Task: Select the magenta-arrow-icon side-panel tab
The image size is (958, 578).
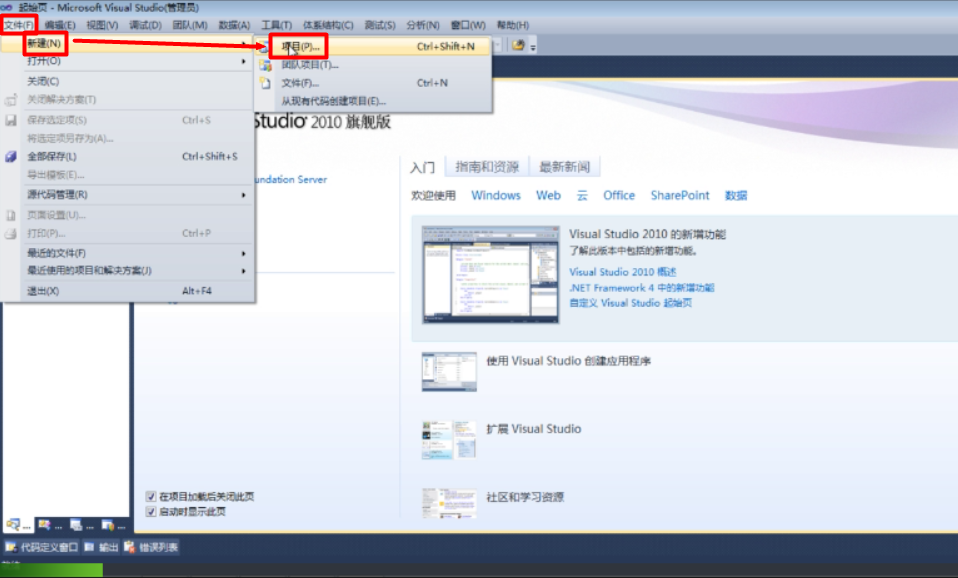Action: (x=50, y=525)
